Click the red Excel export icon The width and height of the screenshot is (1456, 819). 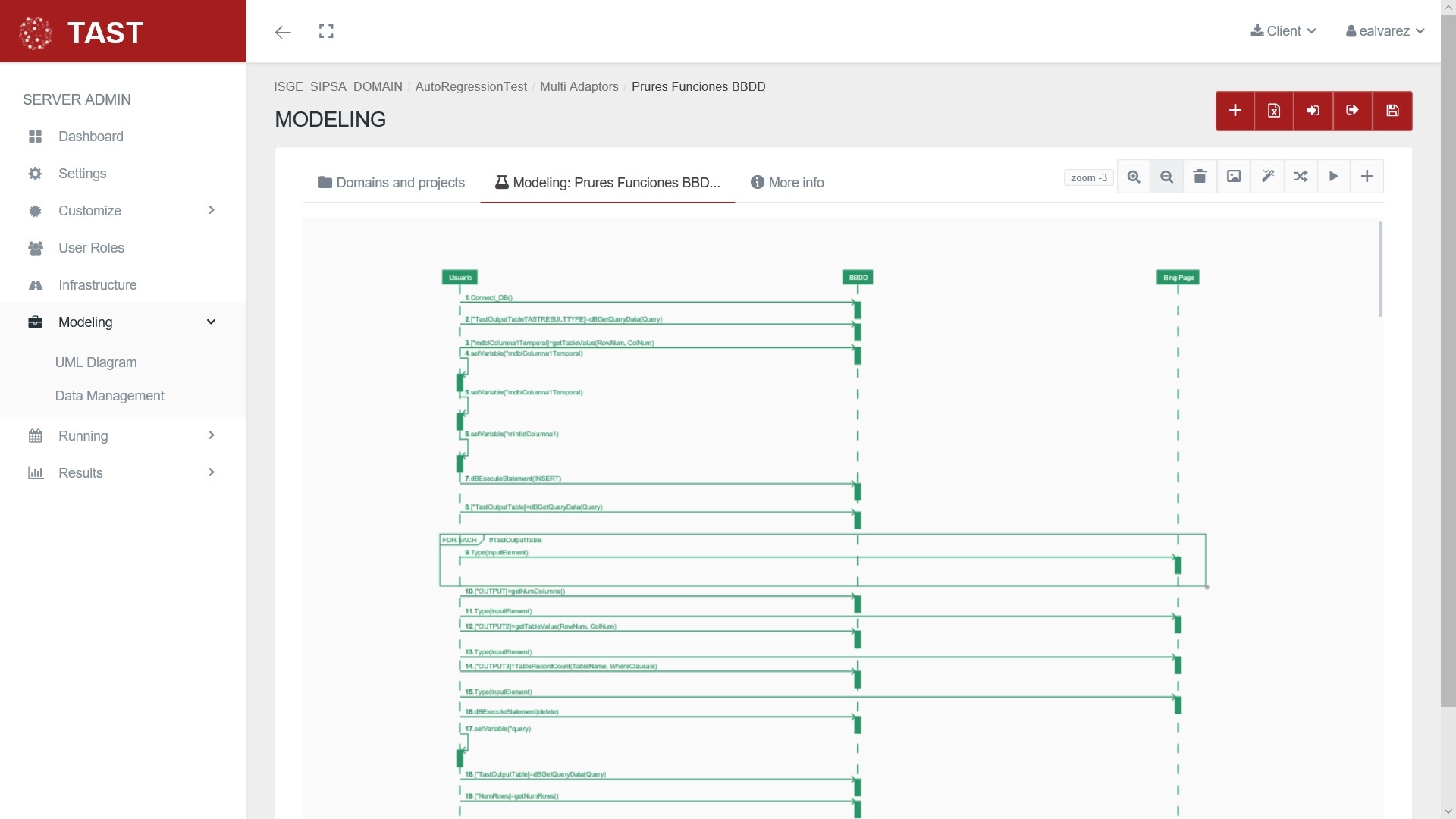1274,111
